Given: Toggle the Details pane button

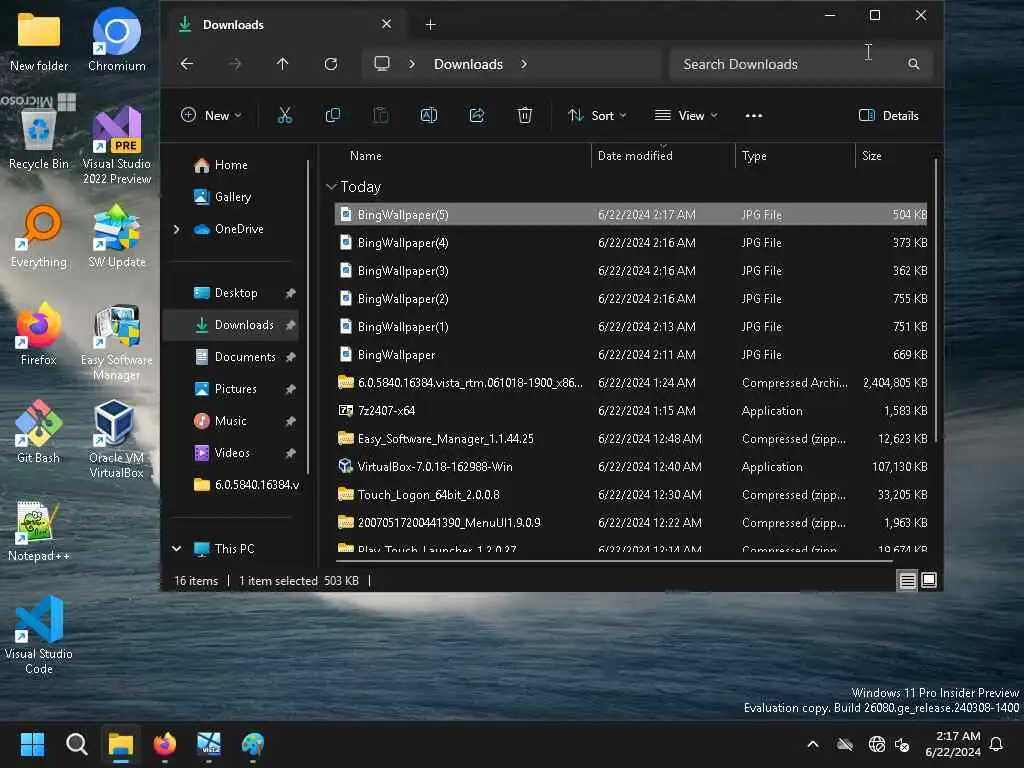Looking at the screenshot, I should 888,116.
